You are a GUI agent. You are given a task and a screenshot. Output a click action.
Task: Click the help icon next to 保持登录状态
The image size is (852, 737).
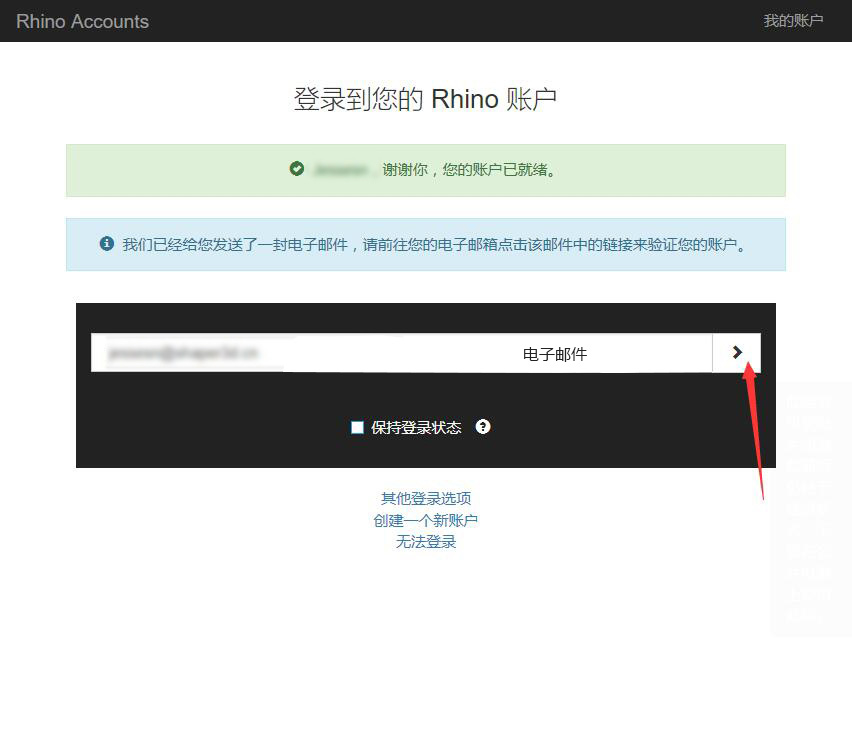[483, 427]
